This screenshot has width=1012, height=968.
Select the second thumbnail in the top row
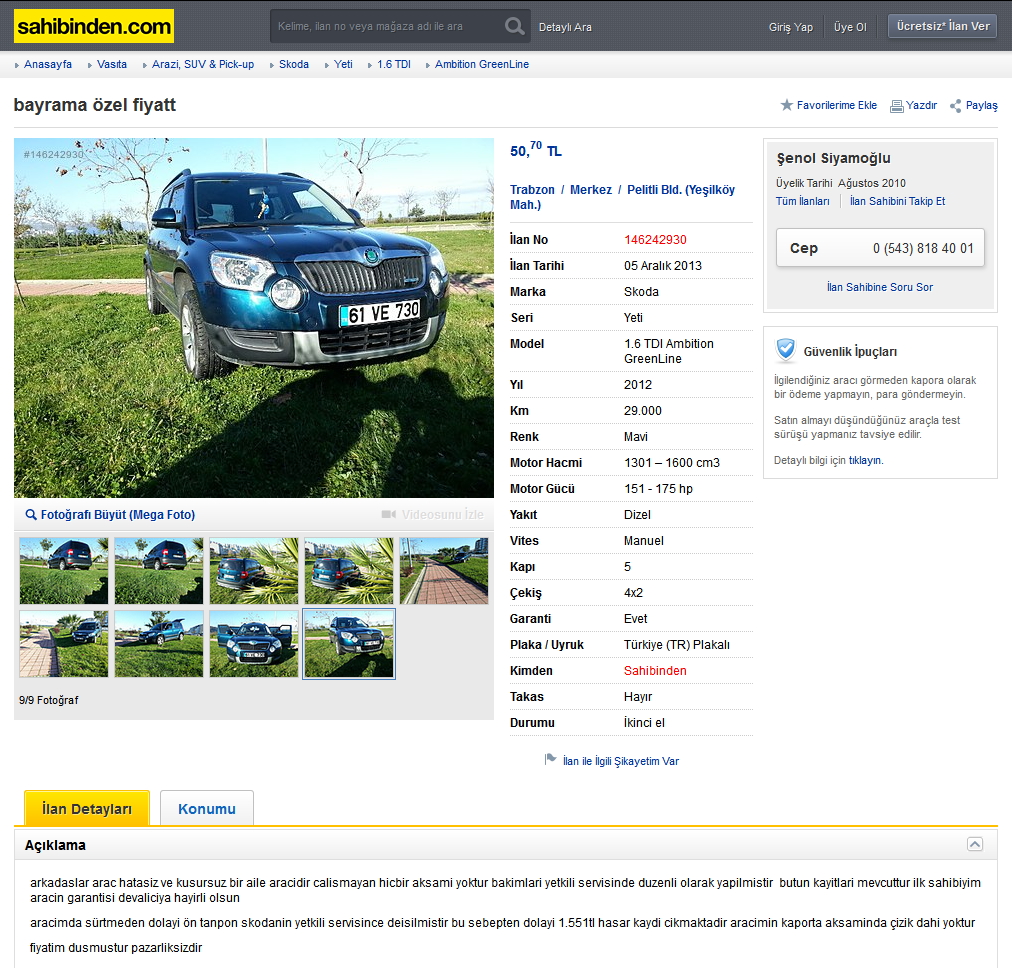159,571
